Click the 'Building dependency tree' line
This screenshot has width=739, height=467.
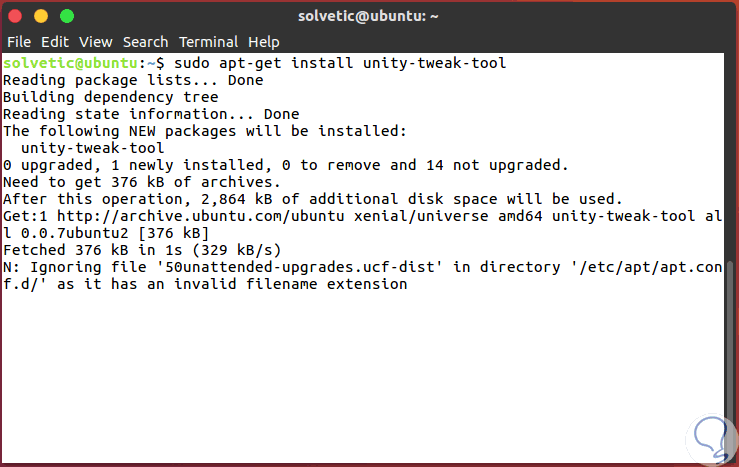point(110,97)
